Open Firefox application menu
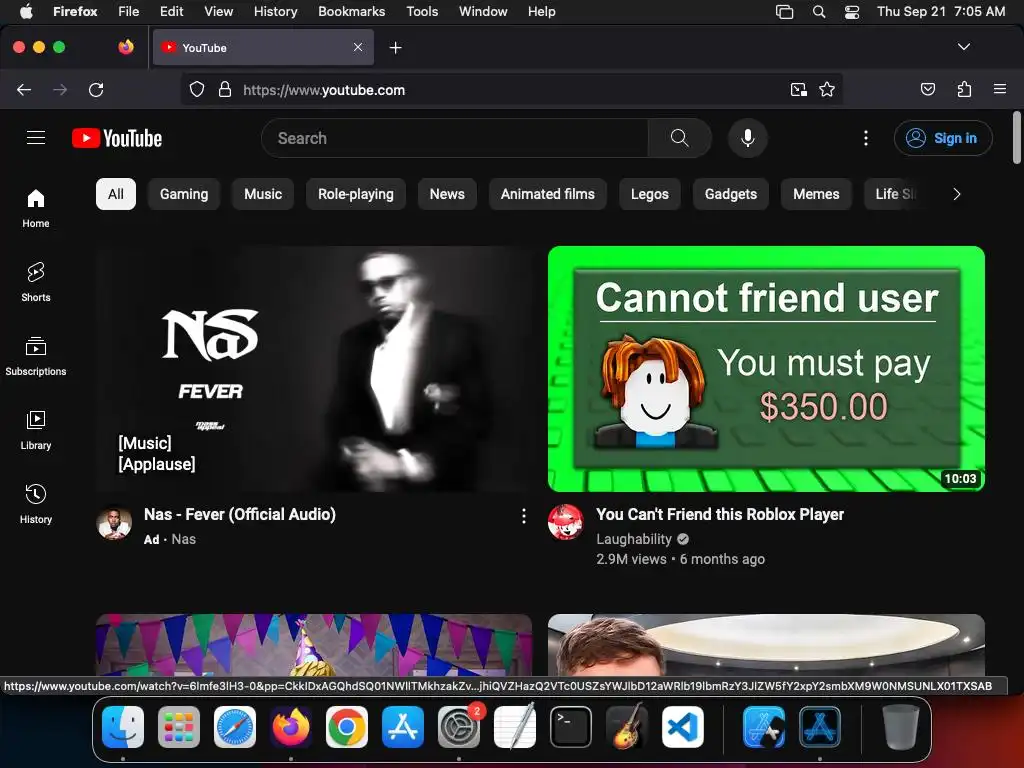The width and height of the screenshot is (1024, 768). pyautogui.click(x=1000, y=89)
